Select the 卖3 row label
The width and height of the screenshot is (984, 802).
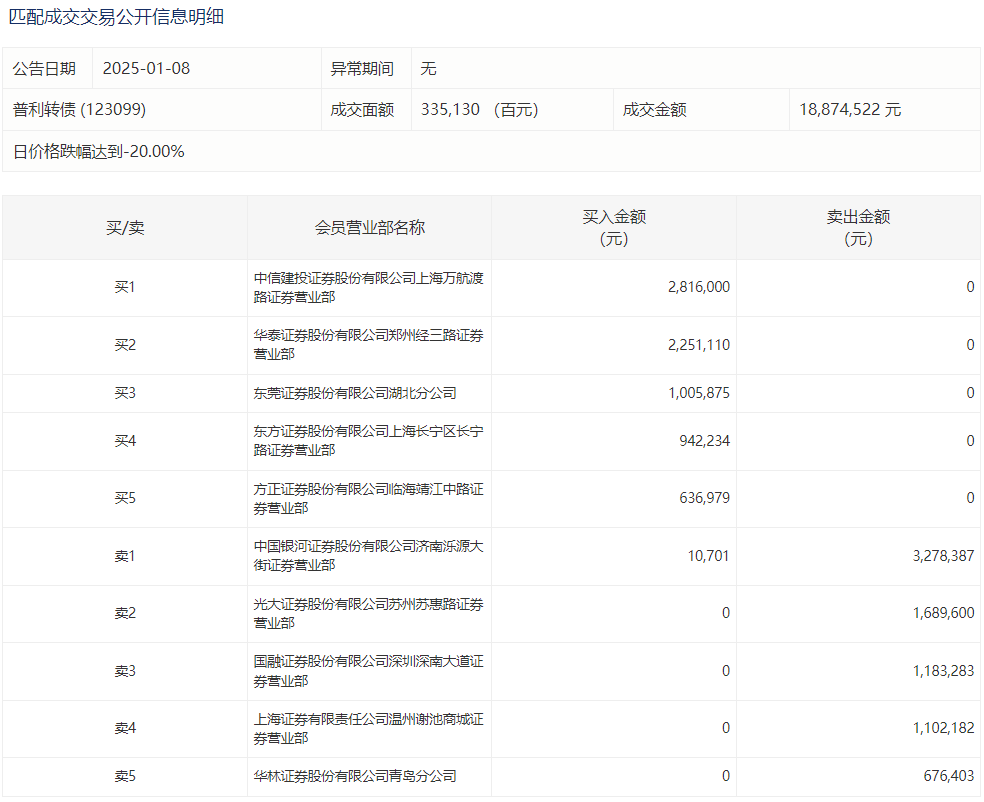point(125,671)
